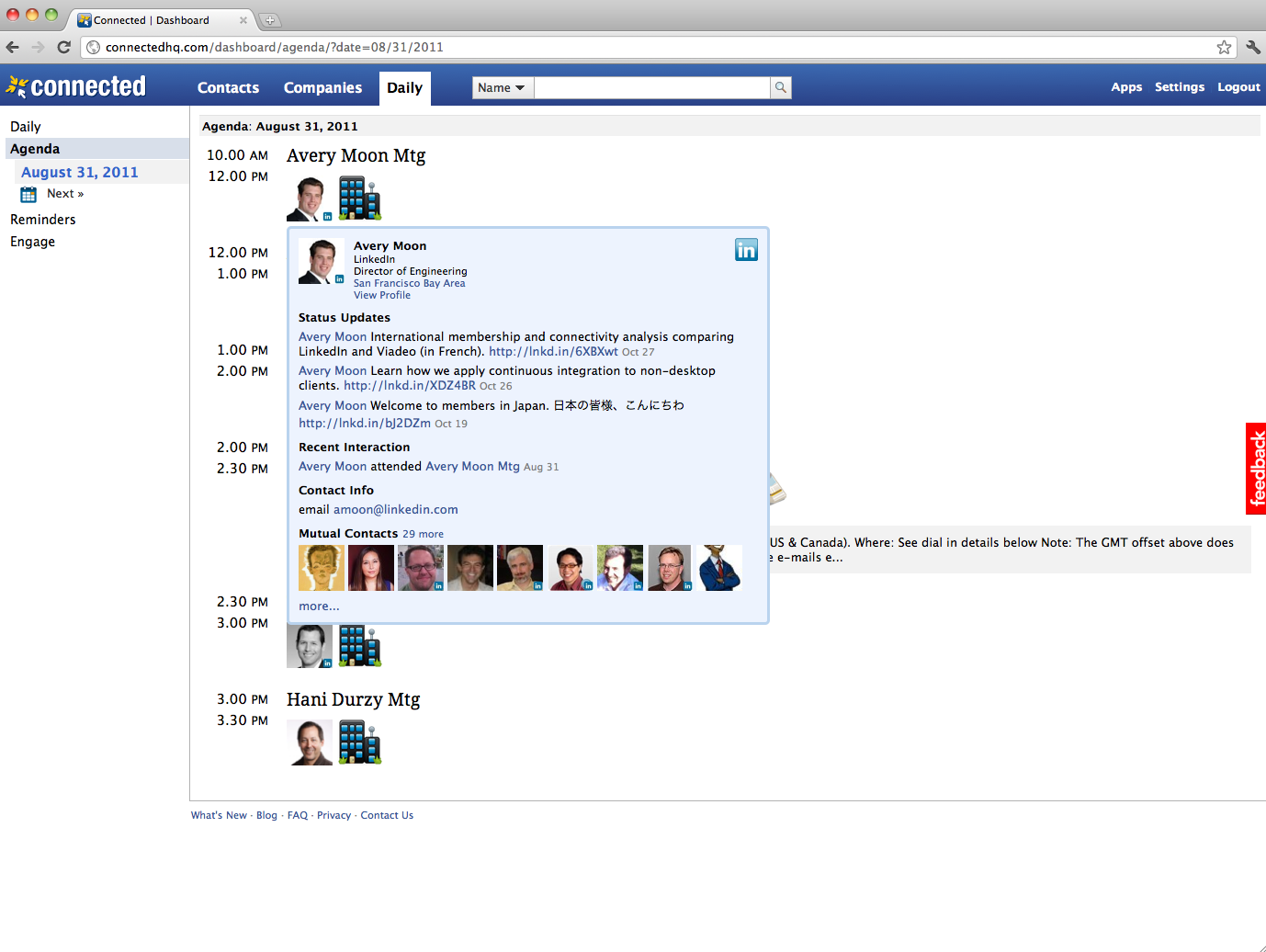Screen dimensions: 1266x952
Task: Open company building icon in 2.30 PM meeting
Action: pyautogui.click(x=360, y=646)
